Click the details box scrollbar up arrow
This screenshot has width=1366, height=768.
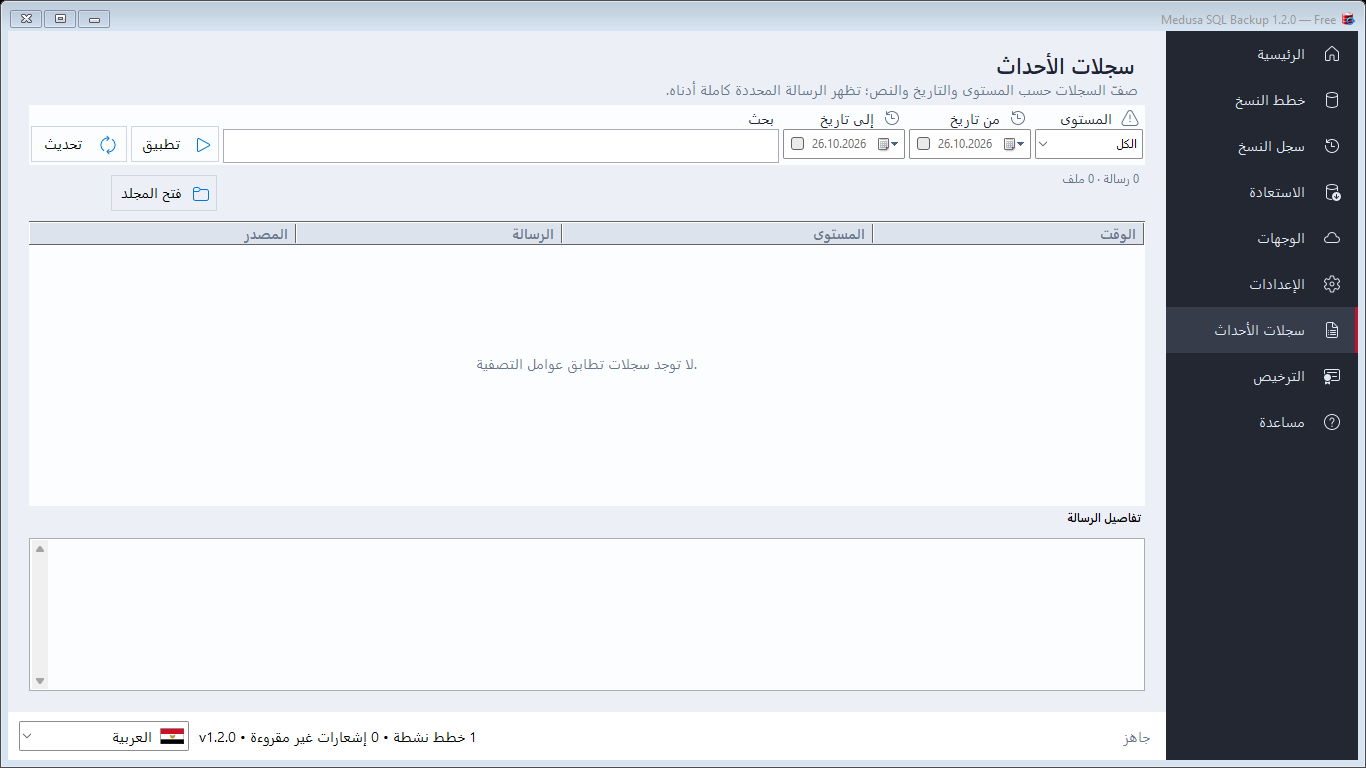(x=40, y=548)
